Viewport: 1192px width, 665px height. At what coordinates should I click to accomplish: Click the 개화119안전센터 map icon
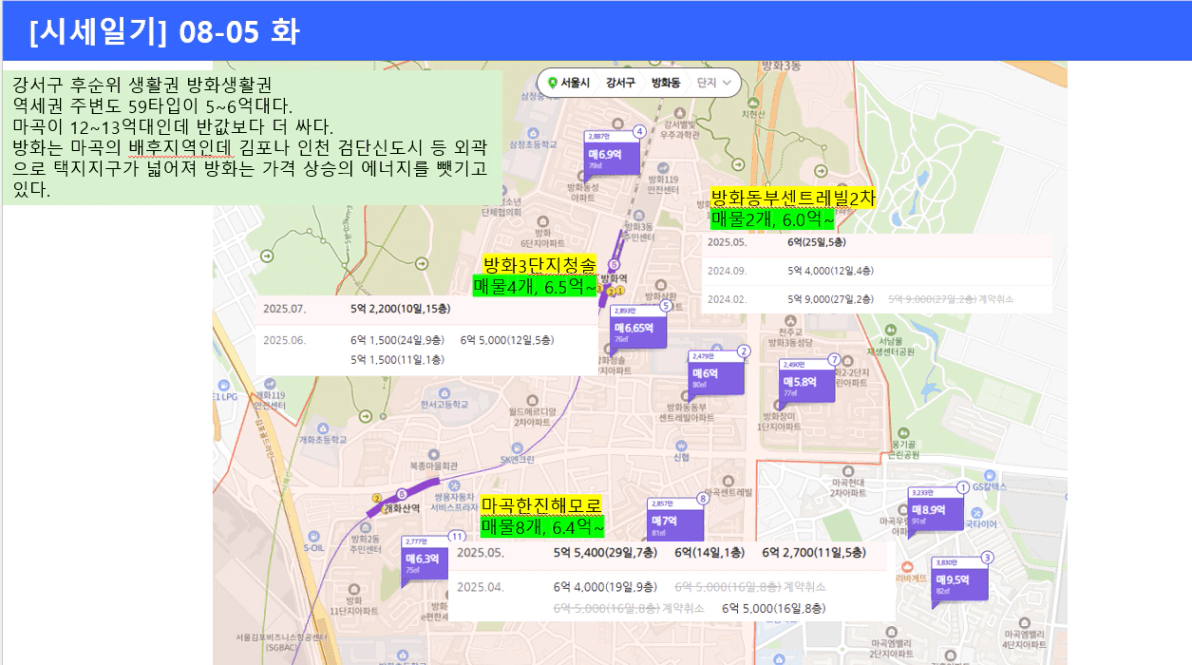point(270,385)
